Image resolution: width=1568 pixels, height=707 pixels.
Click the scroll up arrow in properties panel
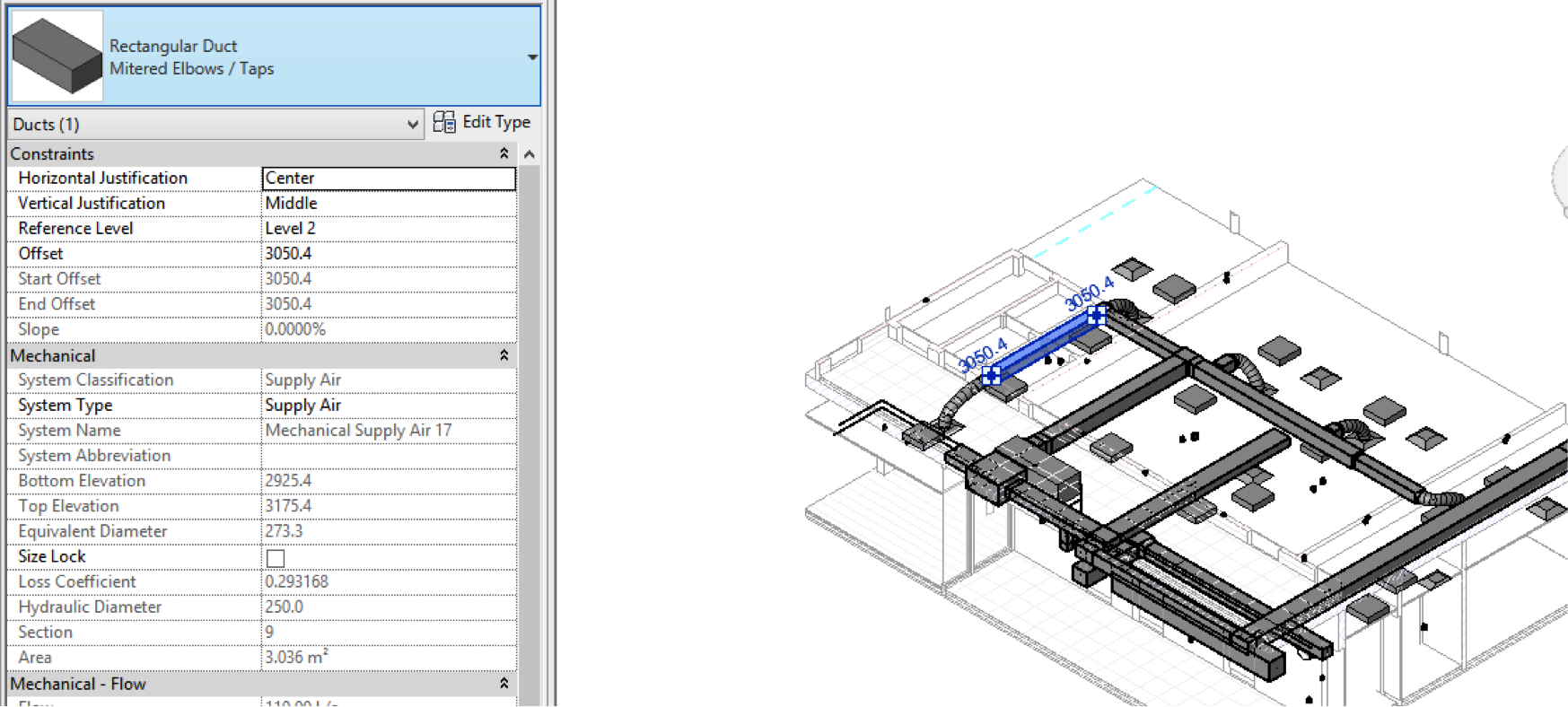[530, 154]
